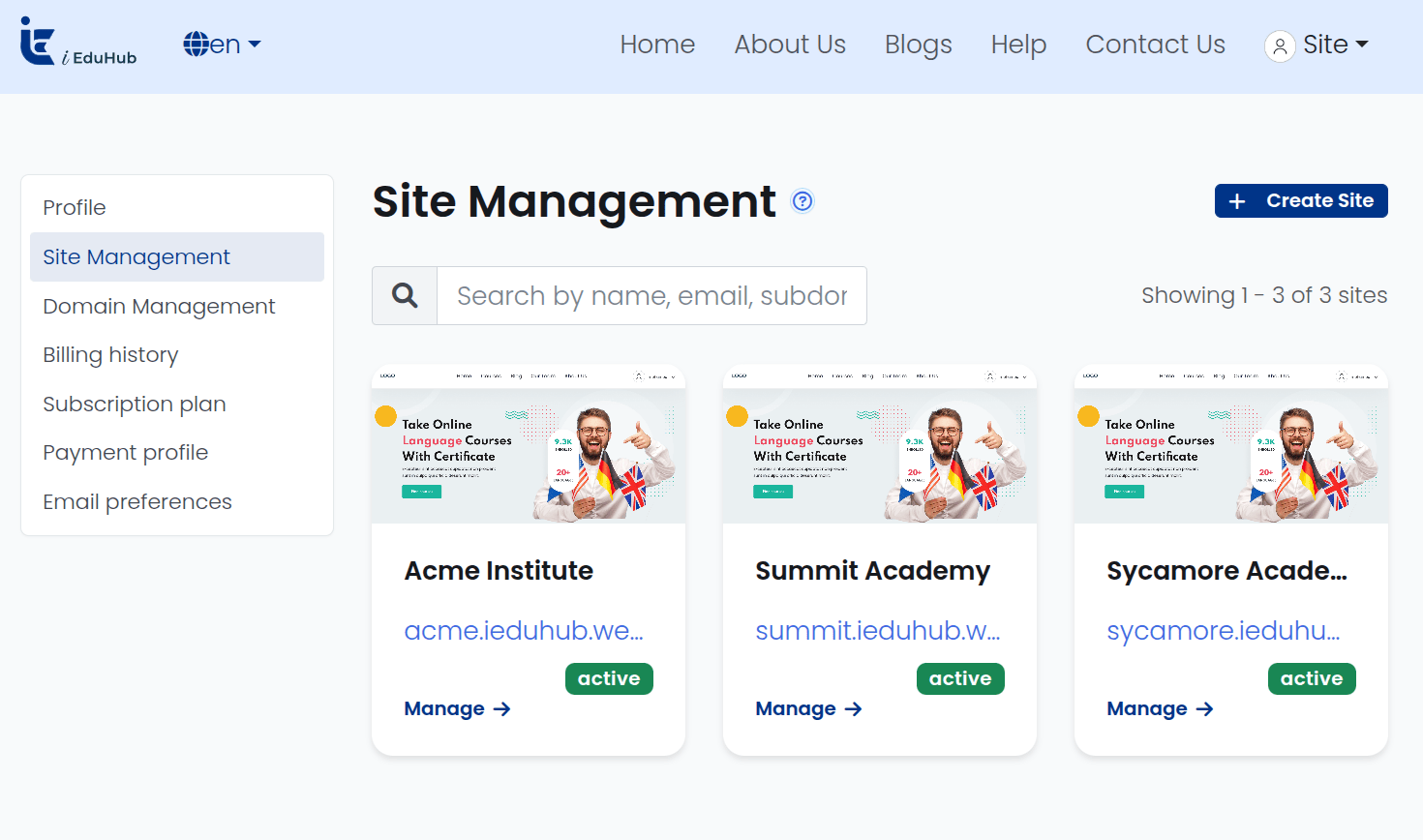Click the Create Site button
The width and height of the screenshot is (1423, 840).
coord(1301,201)
